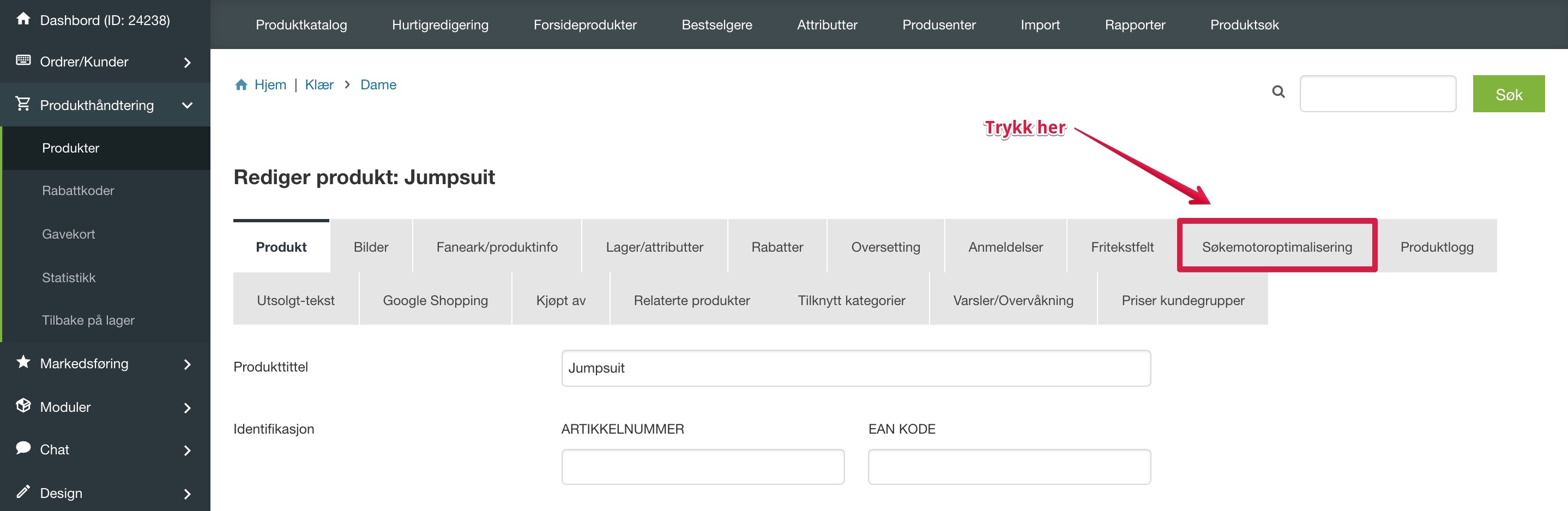Click the breadcrumb home icon
The image size is (1568, 511).
pyautogui.click(x=241, y=84)
